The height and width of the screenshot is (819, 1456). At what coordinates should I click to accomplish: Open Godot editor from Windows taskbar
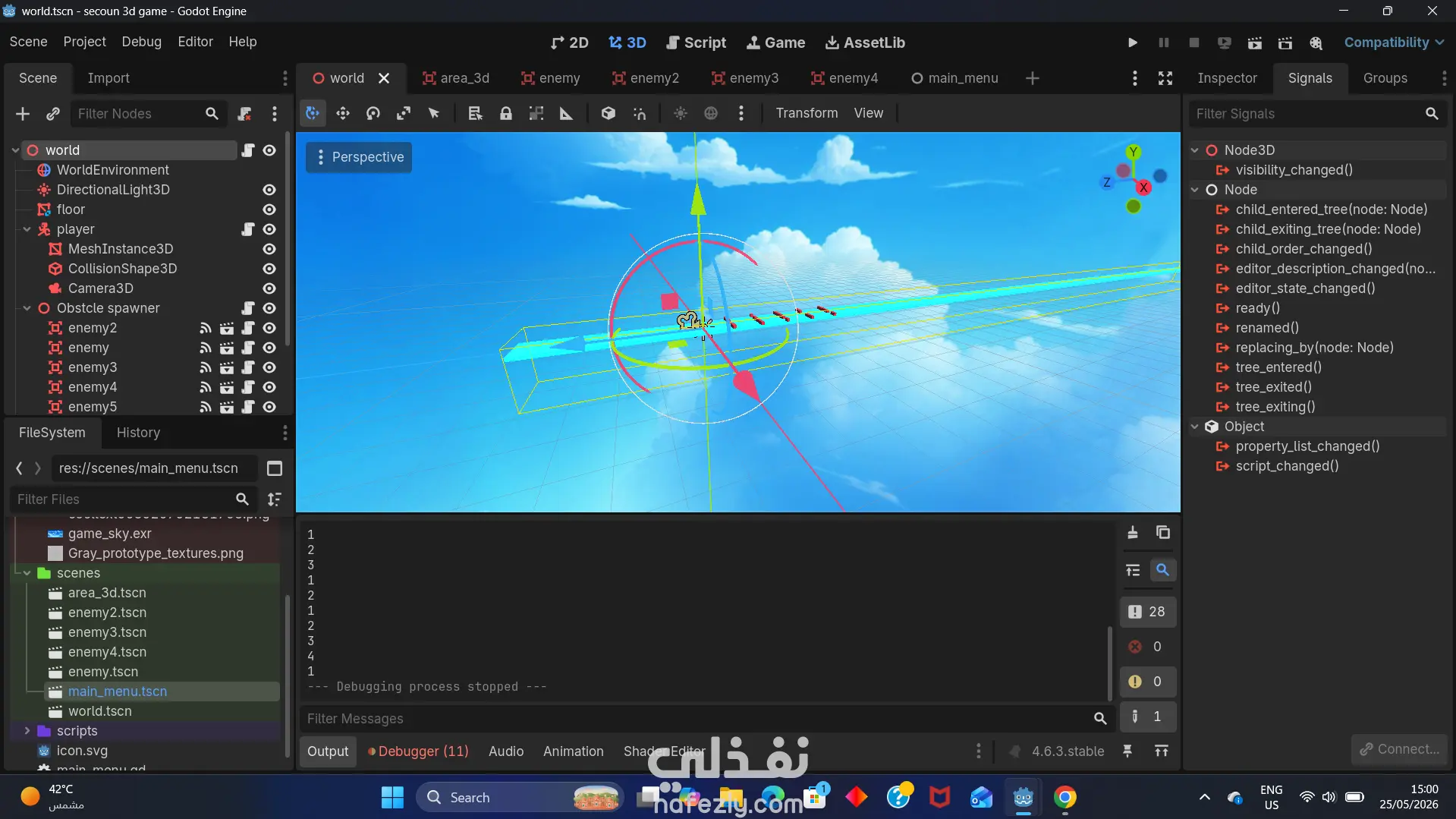(x=1023, y=797)
